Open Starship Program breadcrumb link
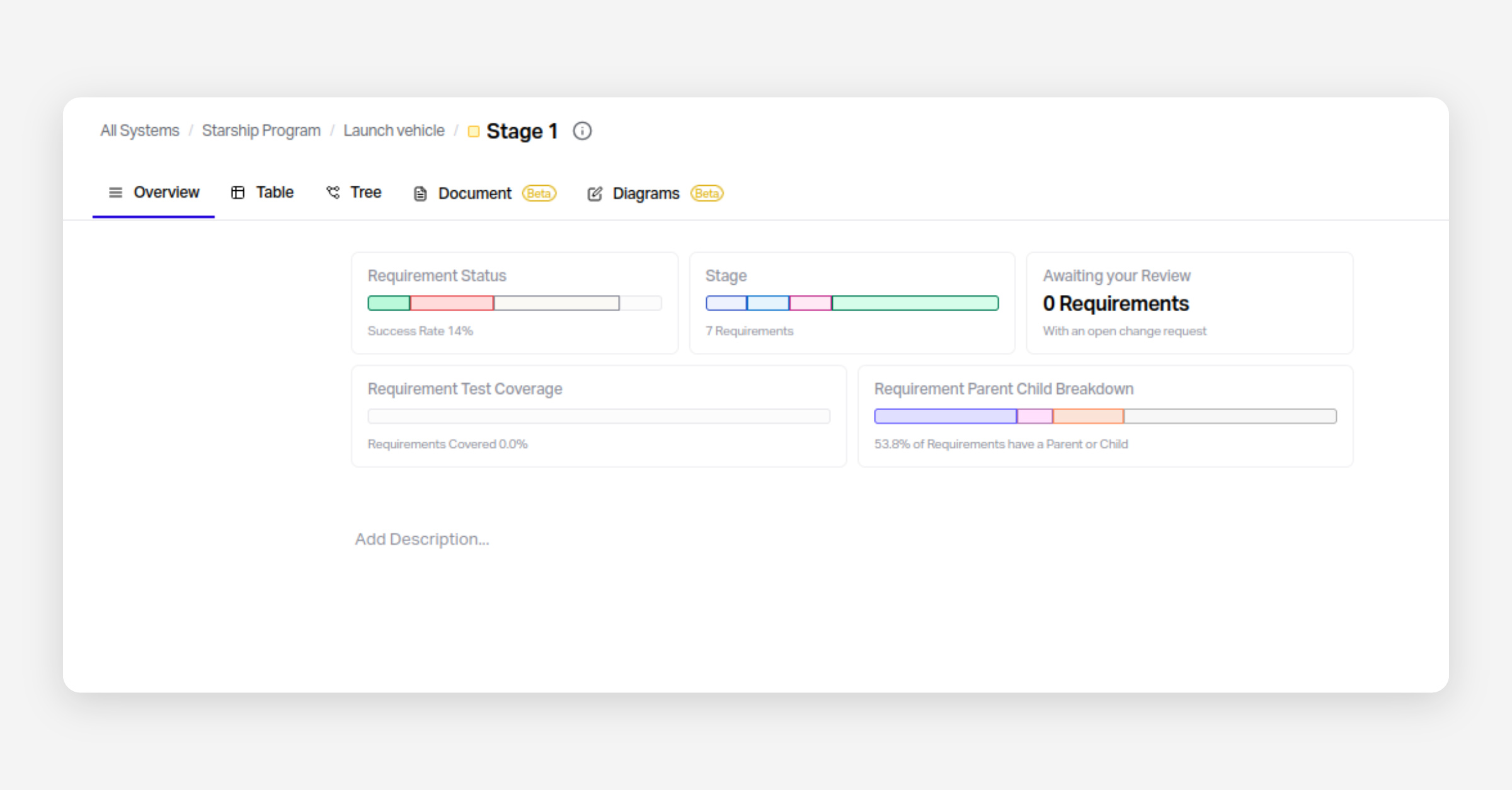1512x790 pixels. (261, 130)
